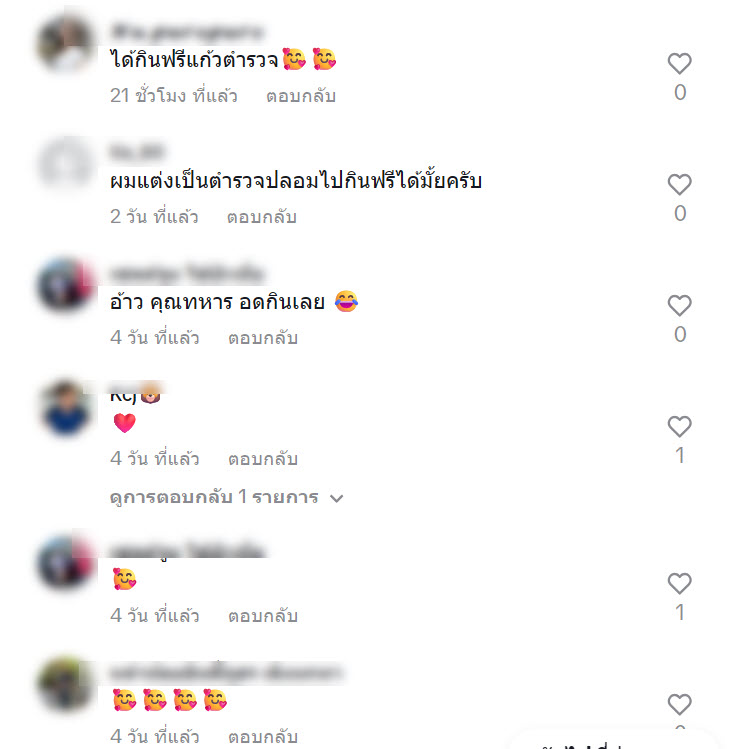Viewport: 741px width, 749px height.
Task: Like the comment about ตำรวจปลอม
Action: 679,184
